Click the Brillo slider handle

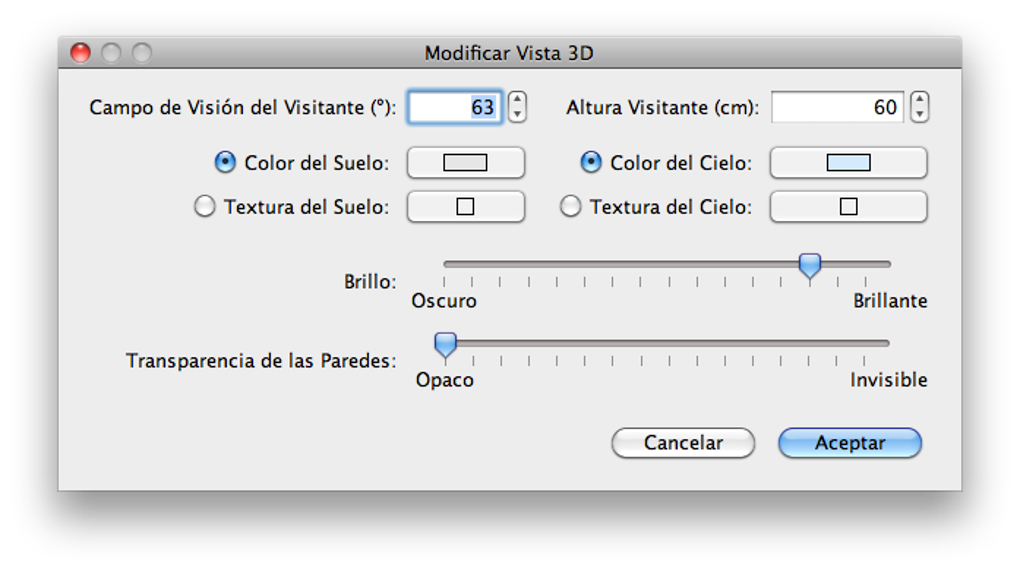810,265
